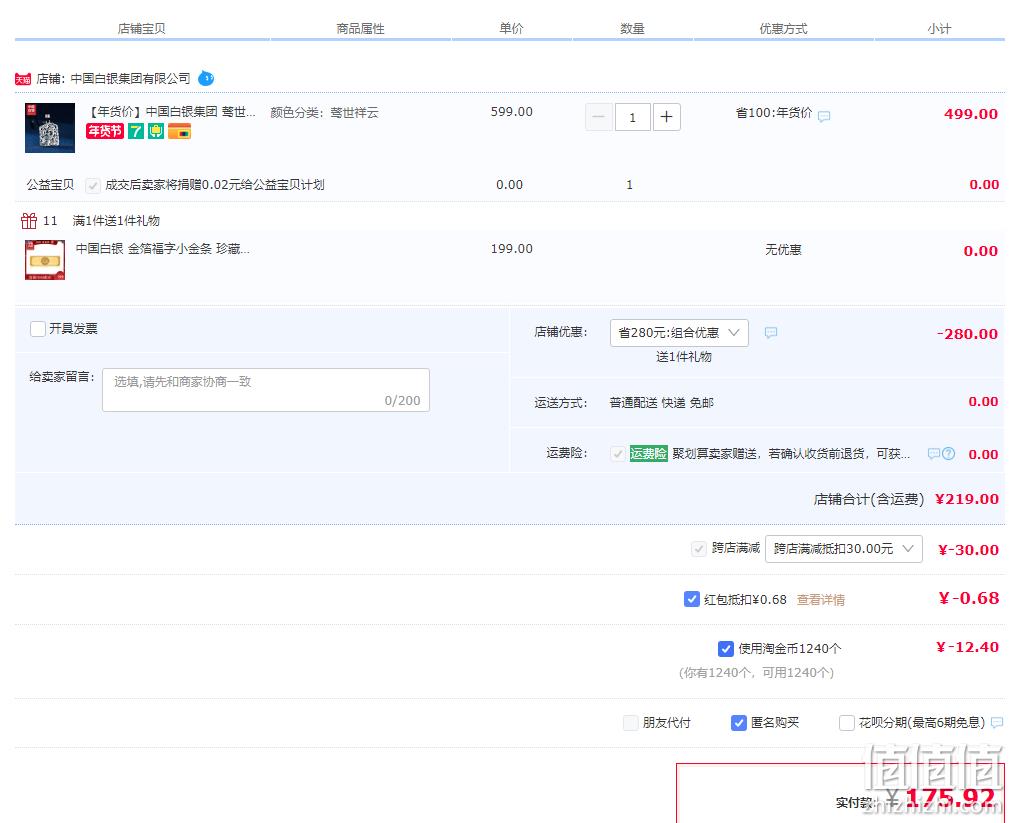Open the note icon beside the 店铺优惠 dropdown
The width and height of the screenshot is (1012, 823).
pos(771,332)
